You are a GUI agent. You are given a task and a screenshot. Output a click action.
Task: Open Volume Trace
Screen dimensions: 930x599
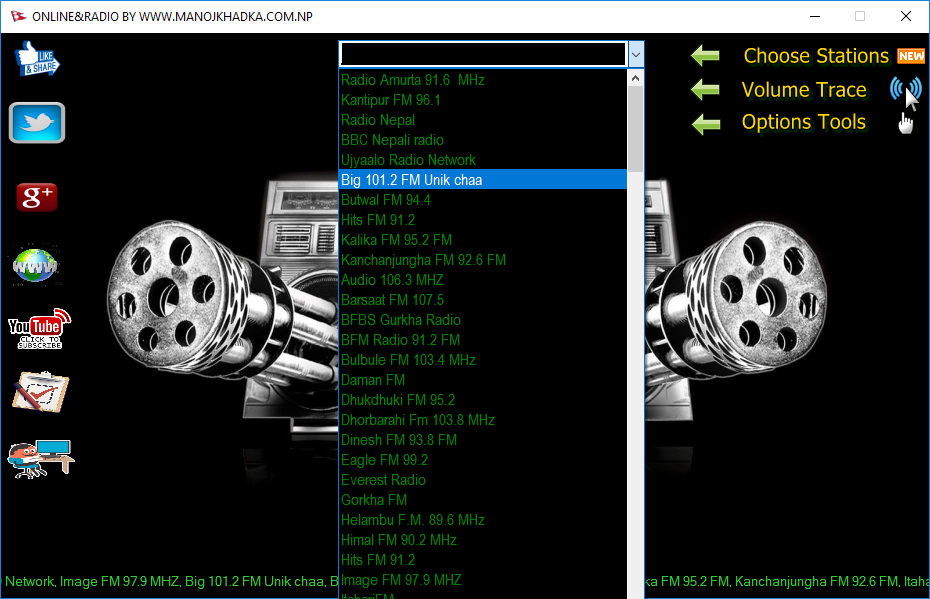click(x=804, y=90)
